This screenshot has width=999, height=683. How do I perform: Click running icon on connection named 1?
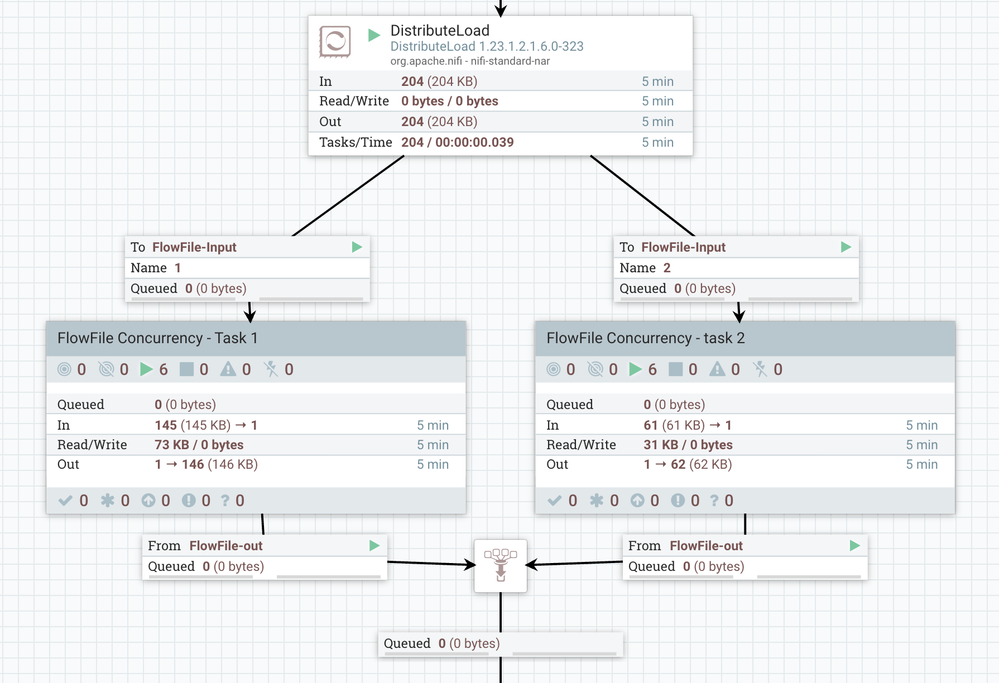click(357, 247)
